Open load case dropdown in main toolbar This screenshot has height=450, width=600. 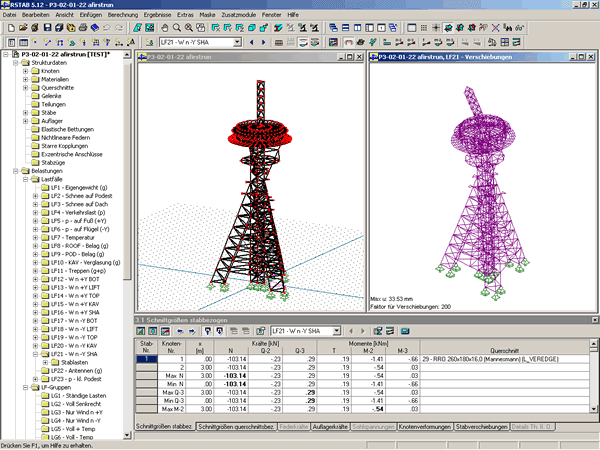(237, 43)
